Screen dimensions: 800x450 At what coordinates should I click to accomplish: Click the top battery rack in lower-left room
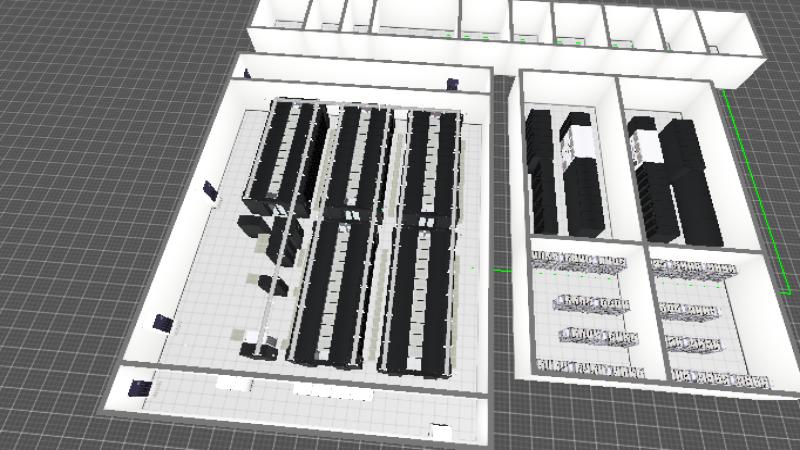(x=580, y=263)
